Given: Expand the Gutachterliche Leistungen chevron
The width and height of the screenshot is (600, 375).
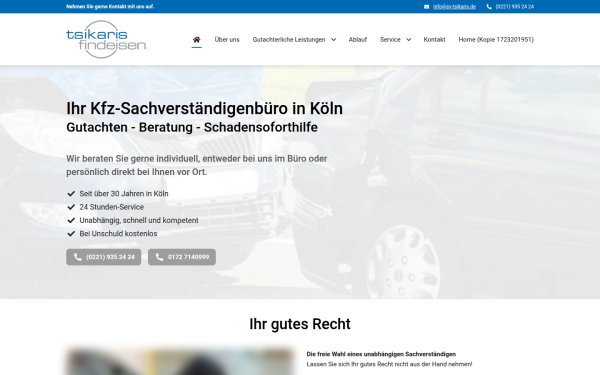Looking at the screenshot, I should [334, 39].
